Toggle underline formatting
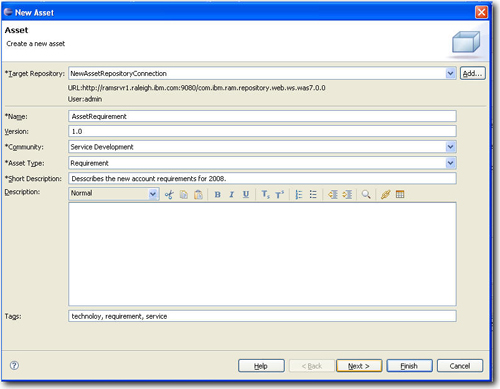The width and height of the screenshot is (500, 389). [246, 194]
